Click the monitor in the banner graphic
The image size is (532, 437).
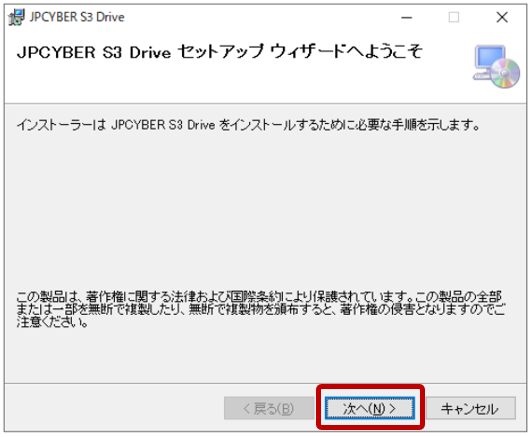(x=490, y=58)
